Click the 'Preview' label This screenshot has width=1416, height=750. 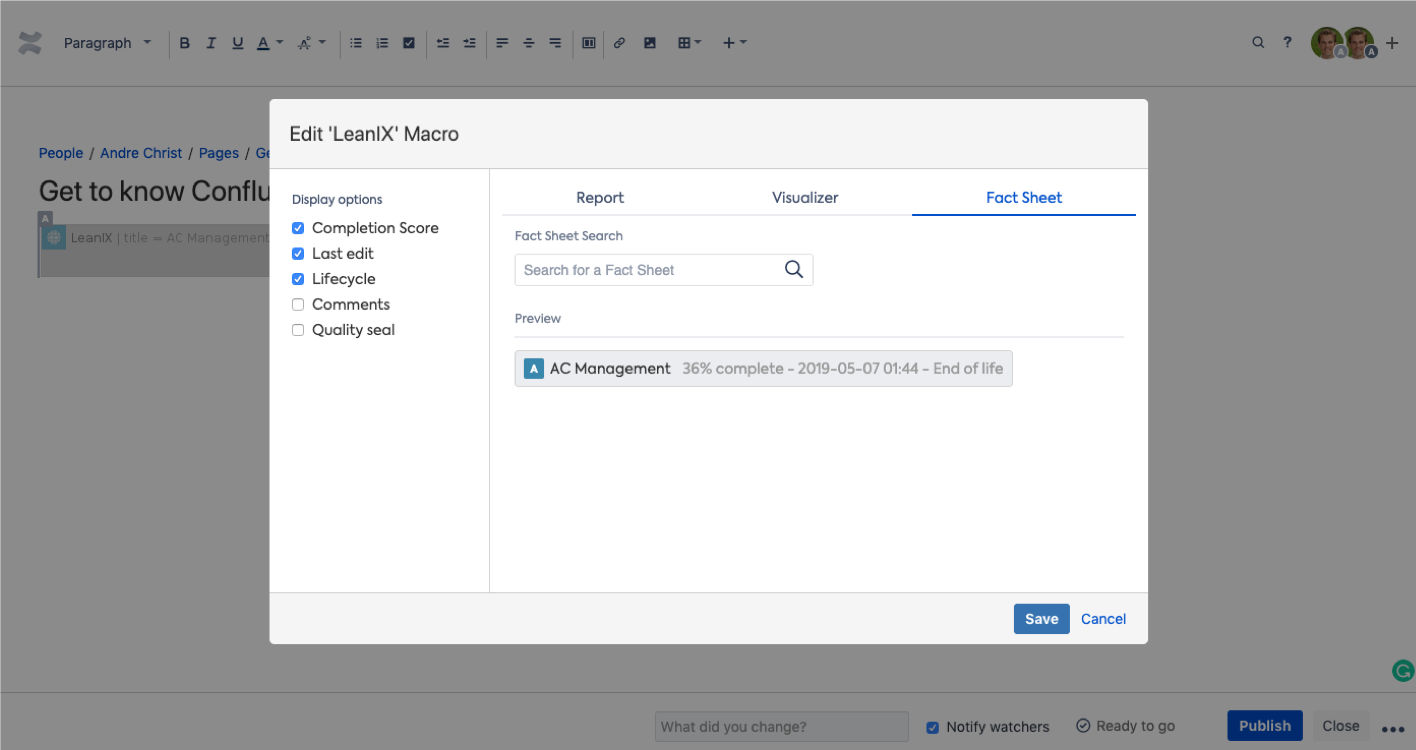click(538, 318)
